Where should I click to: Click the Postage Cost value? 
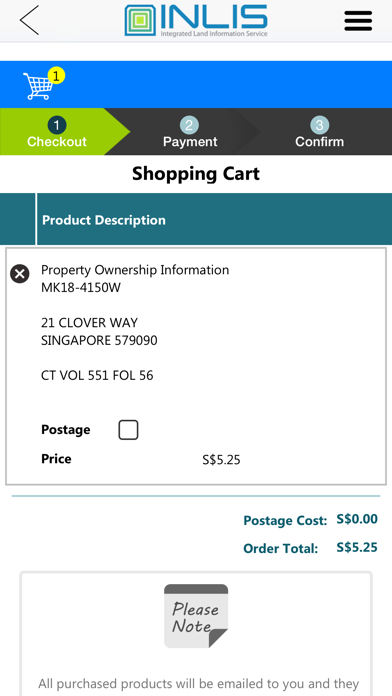click(x=357, y=519)
